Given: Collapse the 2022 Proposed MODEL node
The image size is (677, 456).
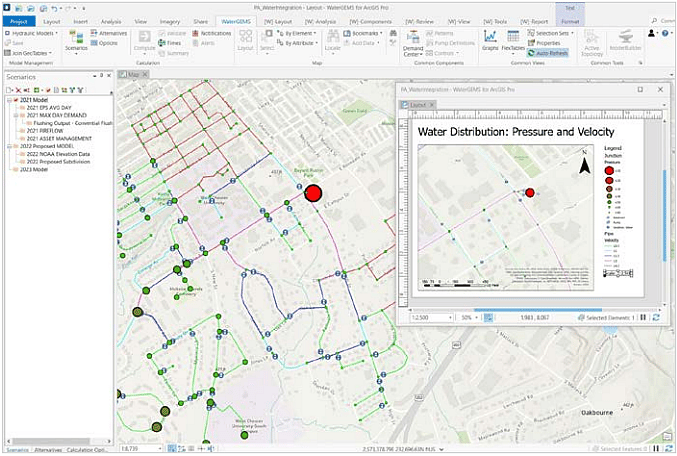Looking at the screenshot, I should 9,146.
